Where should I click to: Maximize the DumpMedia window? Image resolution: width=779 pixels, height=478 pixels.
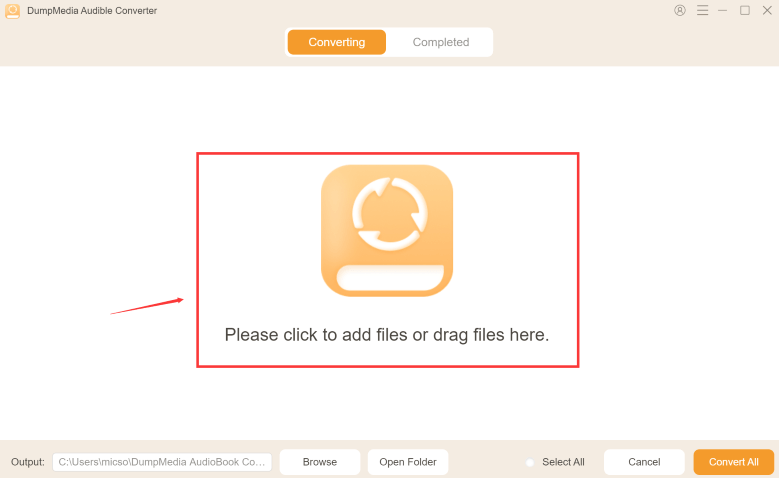[745, 10]
